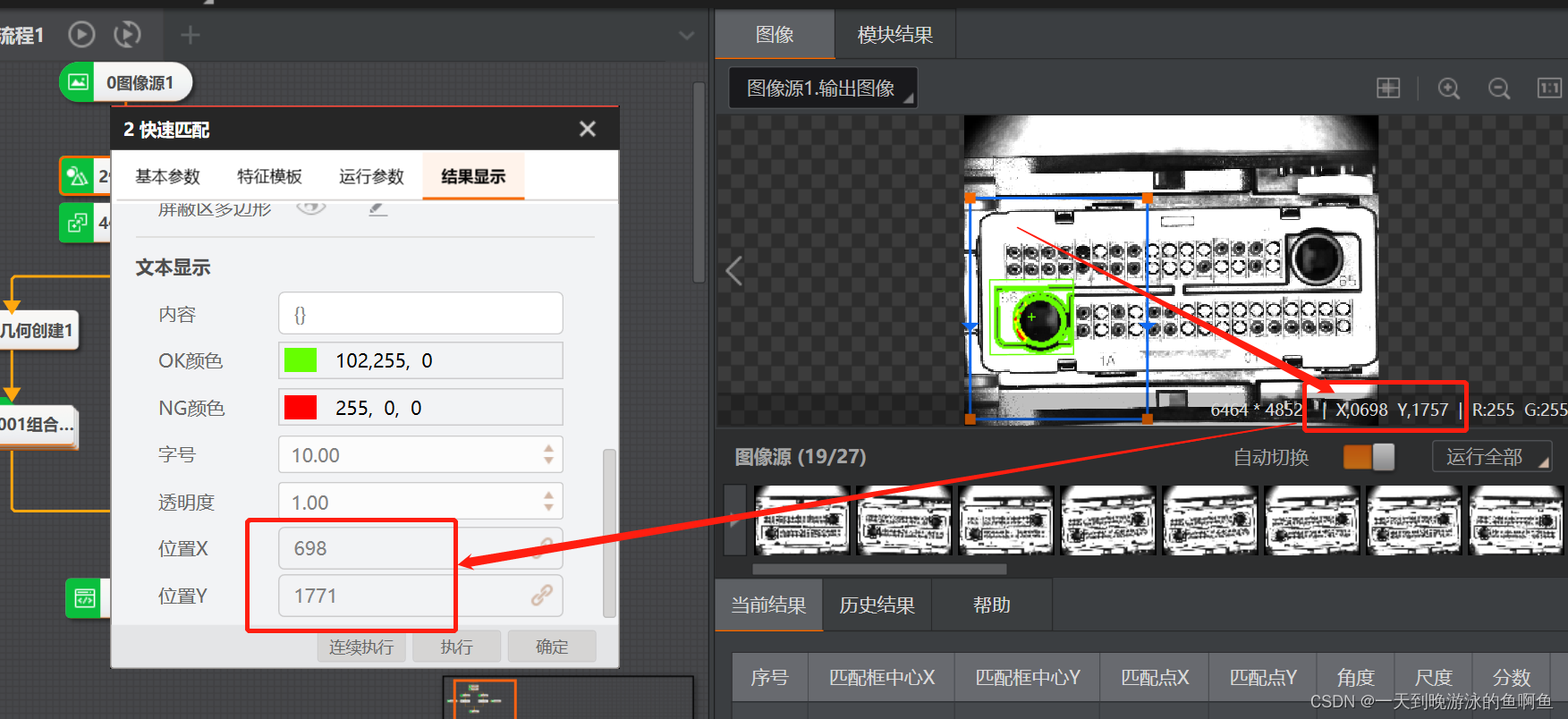
Task: Click the 内容 text input field
Action: click(x=420, y=314)
